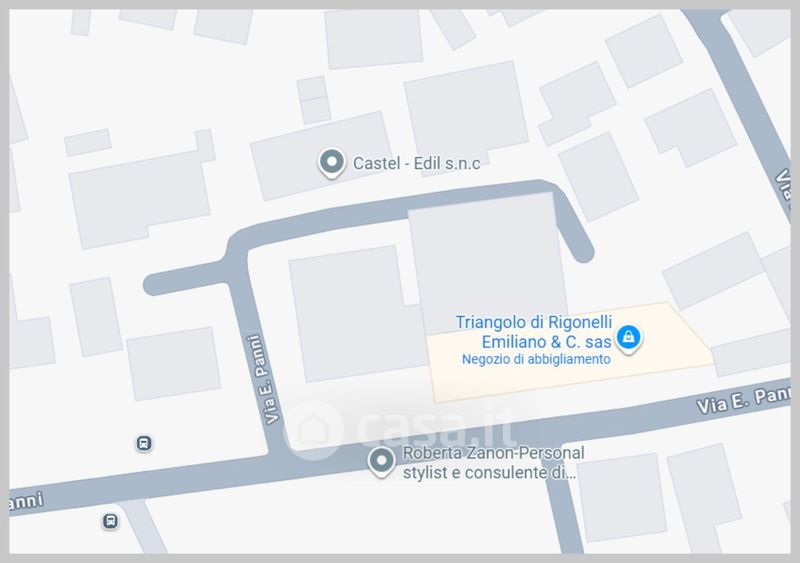Click the Via E. Panni label at right

click(743, 400)
